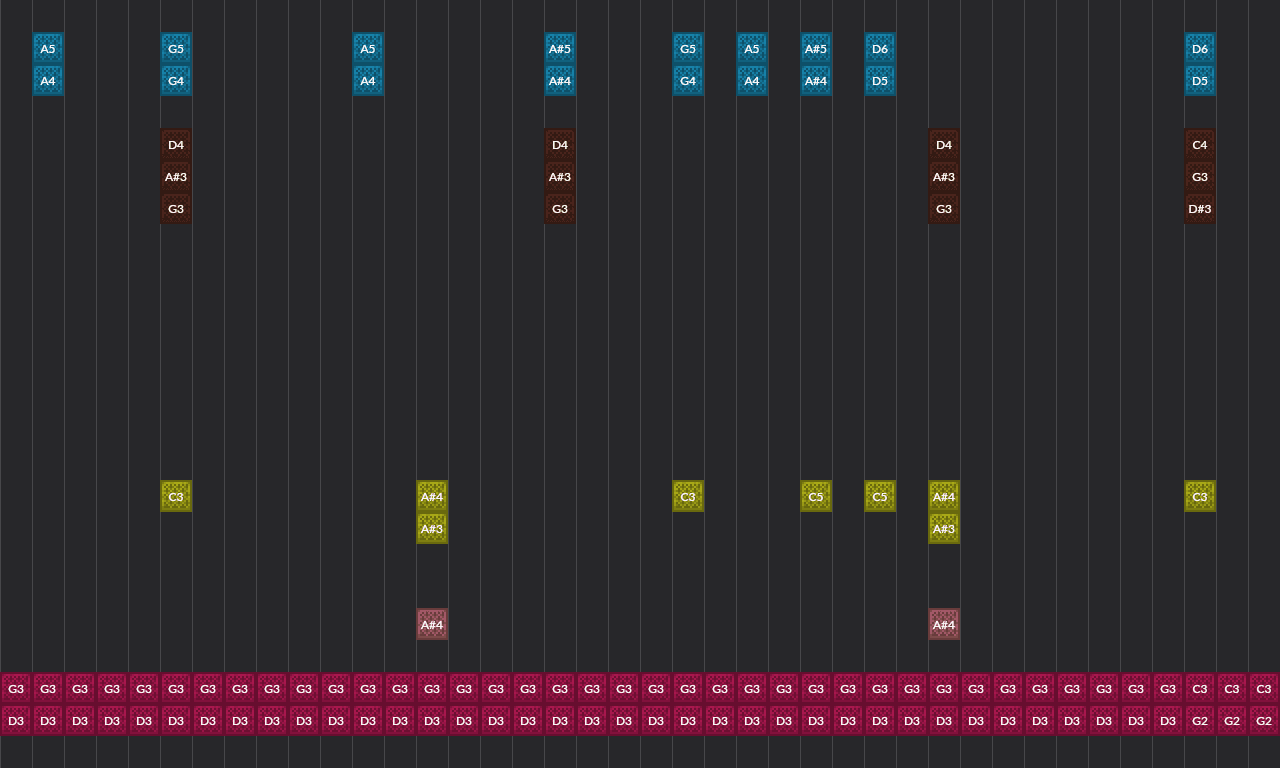The width and height of the screenshot is (1280, 768).
Task: Click the blue D6 note above yellow C5
Action: 880,49
